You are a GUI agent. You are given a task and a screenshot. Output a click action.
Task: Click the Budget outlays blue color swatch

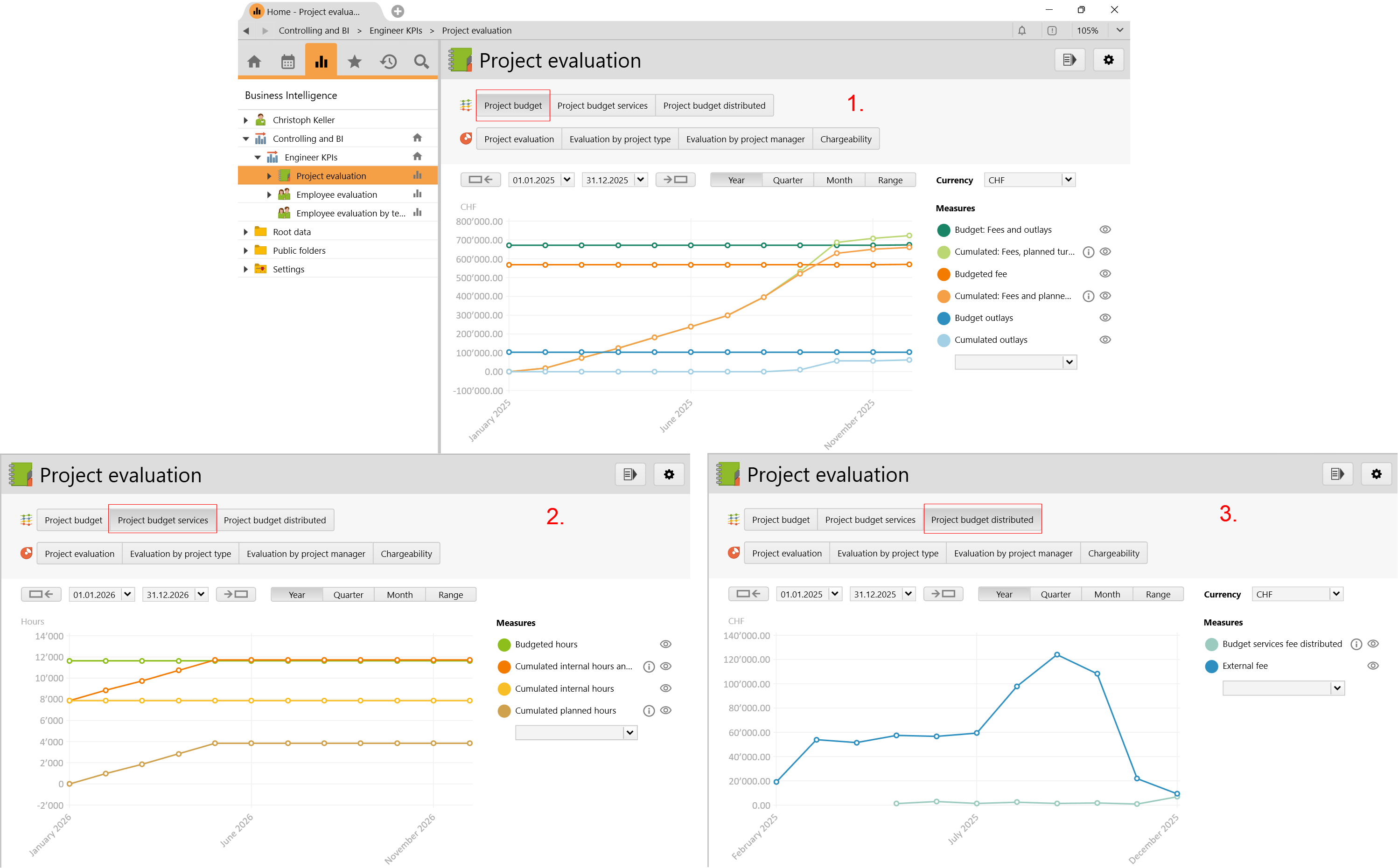tap(944, 318)
